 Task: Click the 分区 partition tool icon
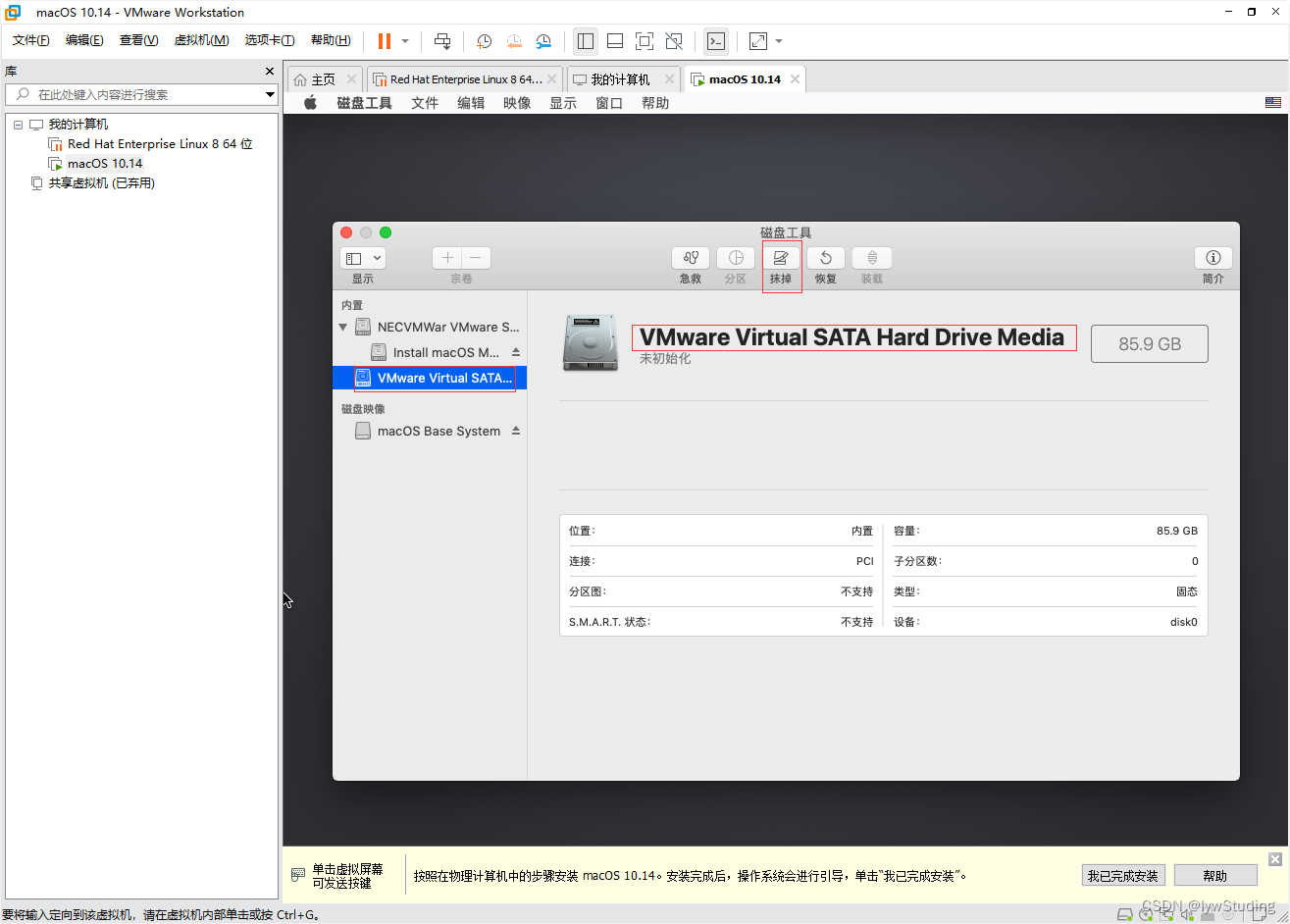(736, 258)
